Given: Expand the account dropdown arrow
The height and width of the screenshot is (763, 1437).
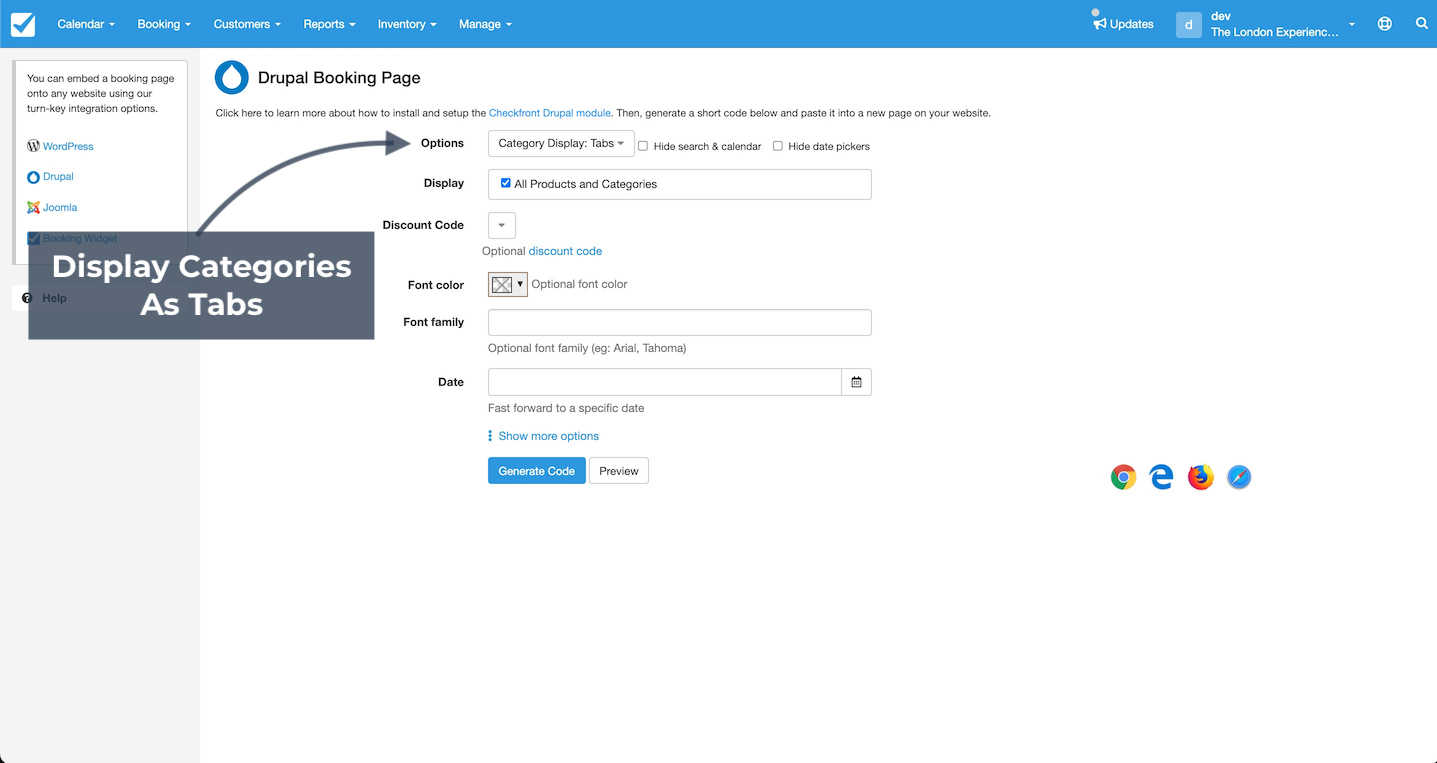Looking at the screenshot, I should [x=1352, y=25].
